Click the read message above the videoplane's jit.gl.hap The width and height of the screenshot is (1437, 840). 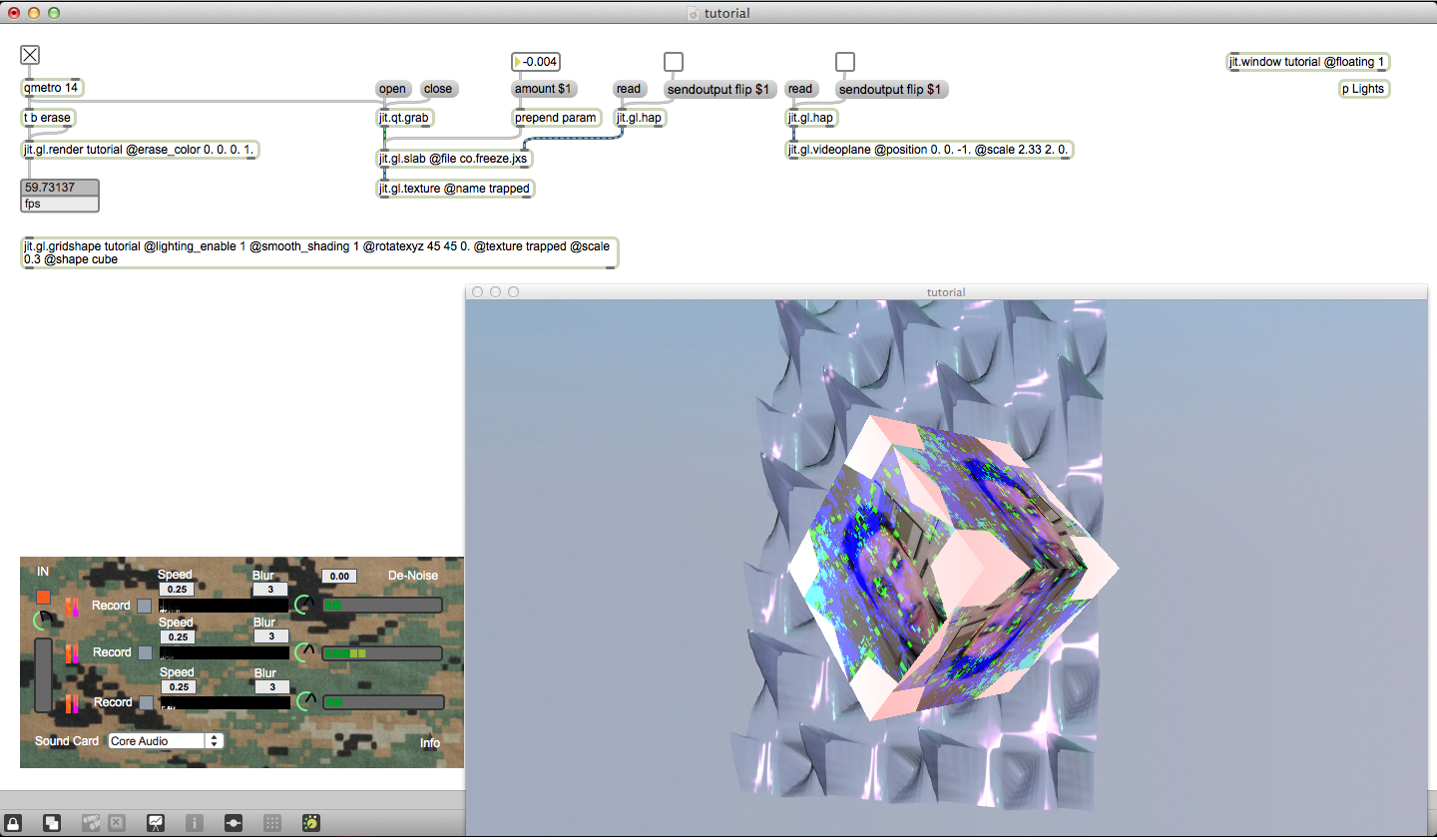800,89
